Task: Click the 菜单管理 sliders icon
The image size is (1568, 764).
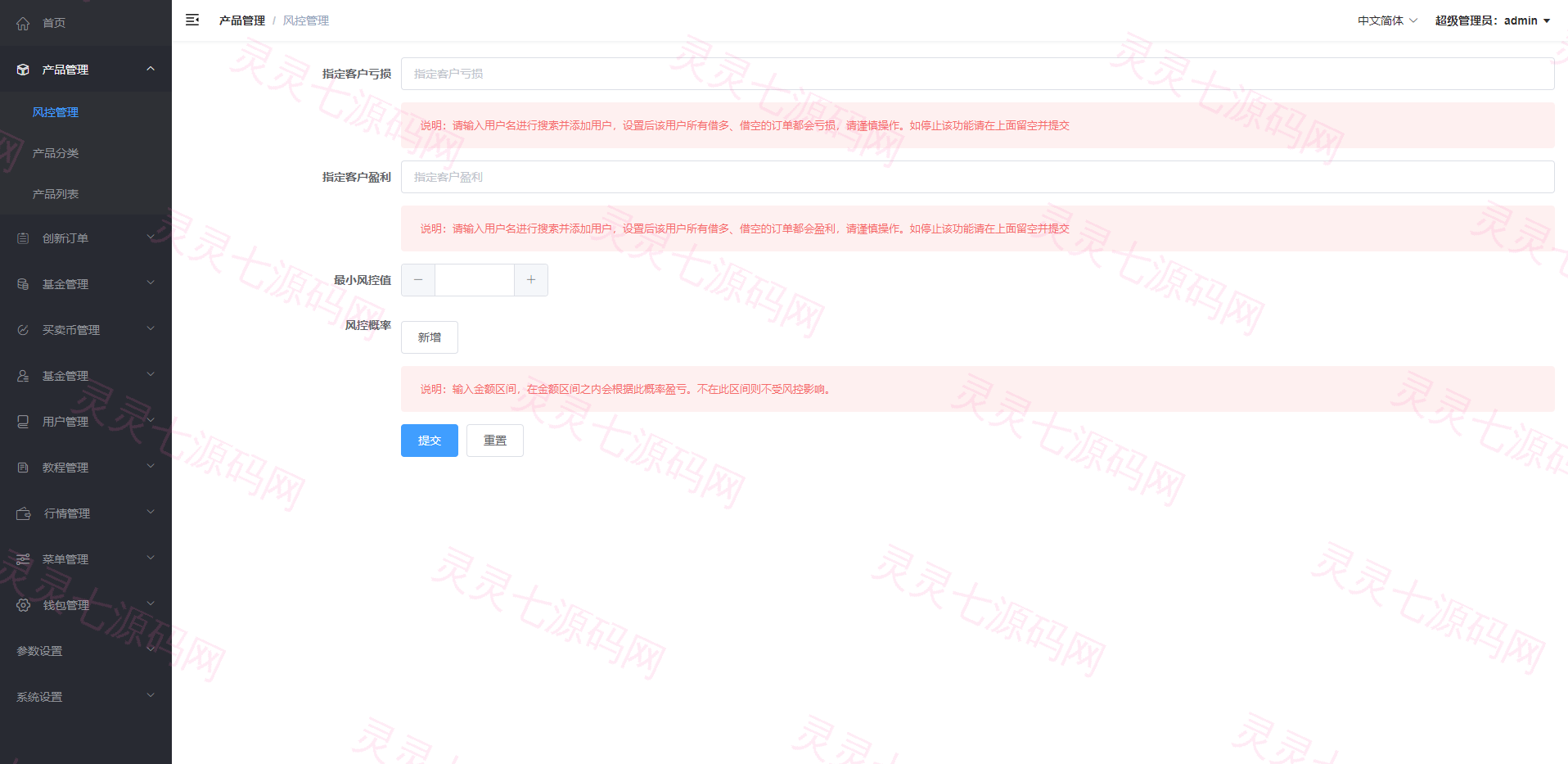Action: (x=23, y=559)
